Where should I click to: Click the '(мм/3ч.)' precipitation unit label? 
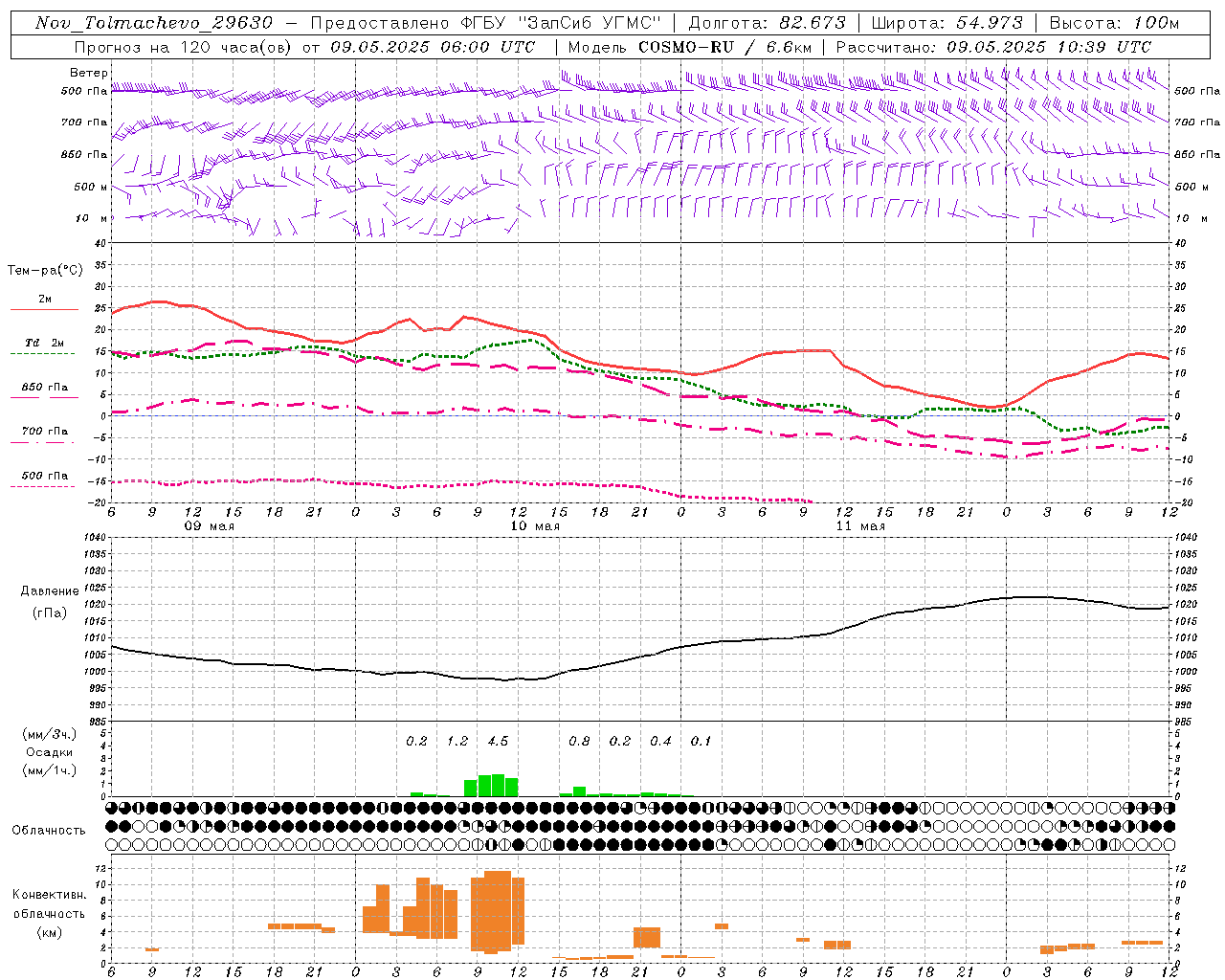50,734
